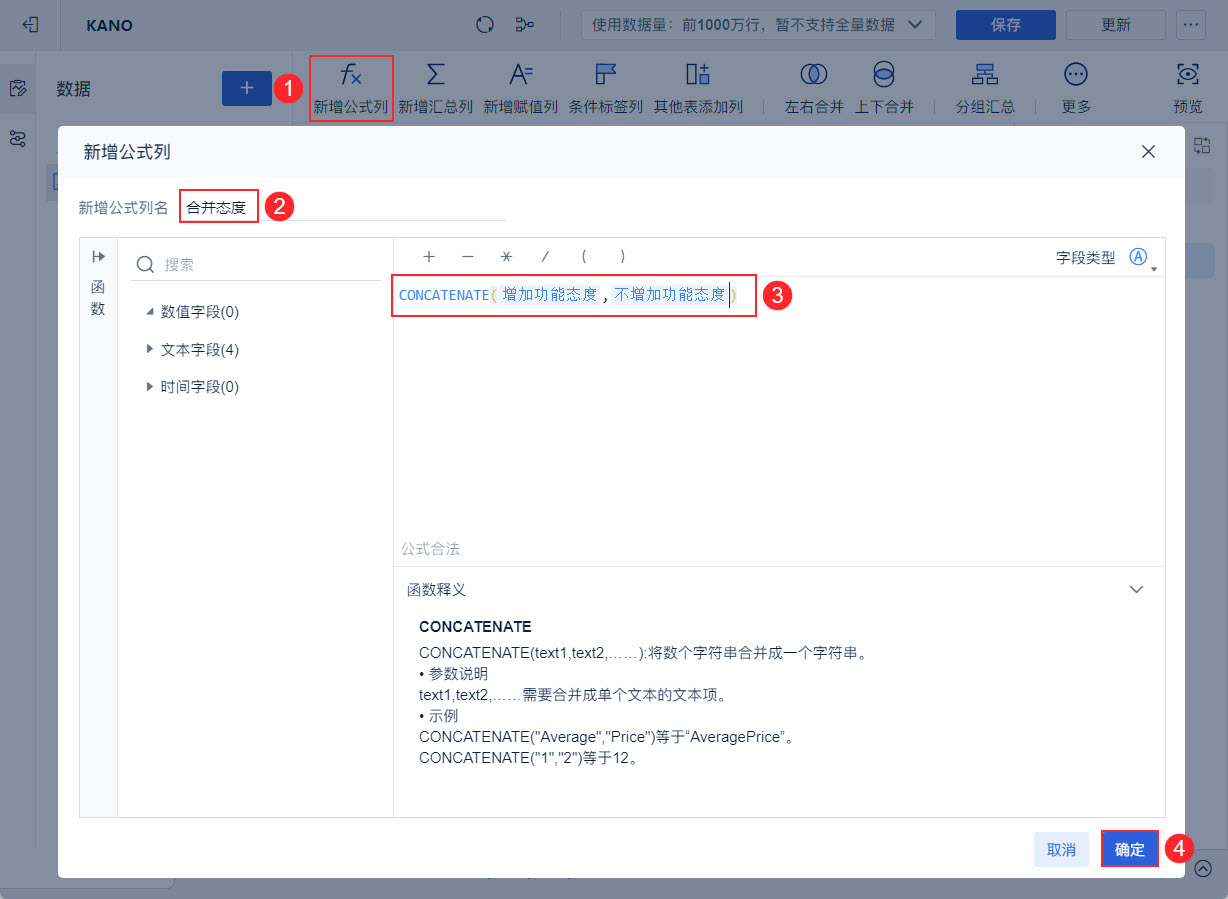Click the bottom-right collapse circle icon
This screenshot has width=1228, height=899.
1203,868
